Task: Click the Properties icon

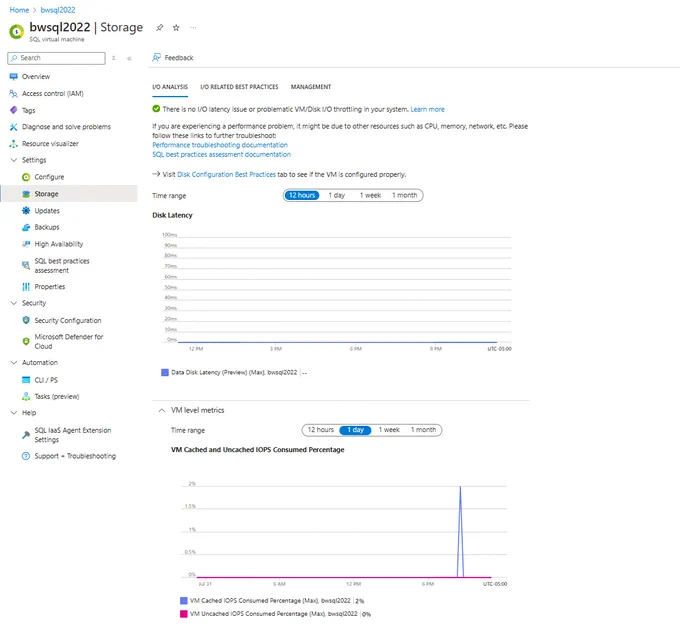Action: (x=26, y=287)
